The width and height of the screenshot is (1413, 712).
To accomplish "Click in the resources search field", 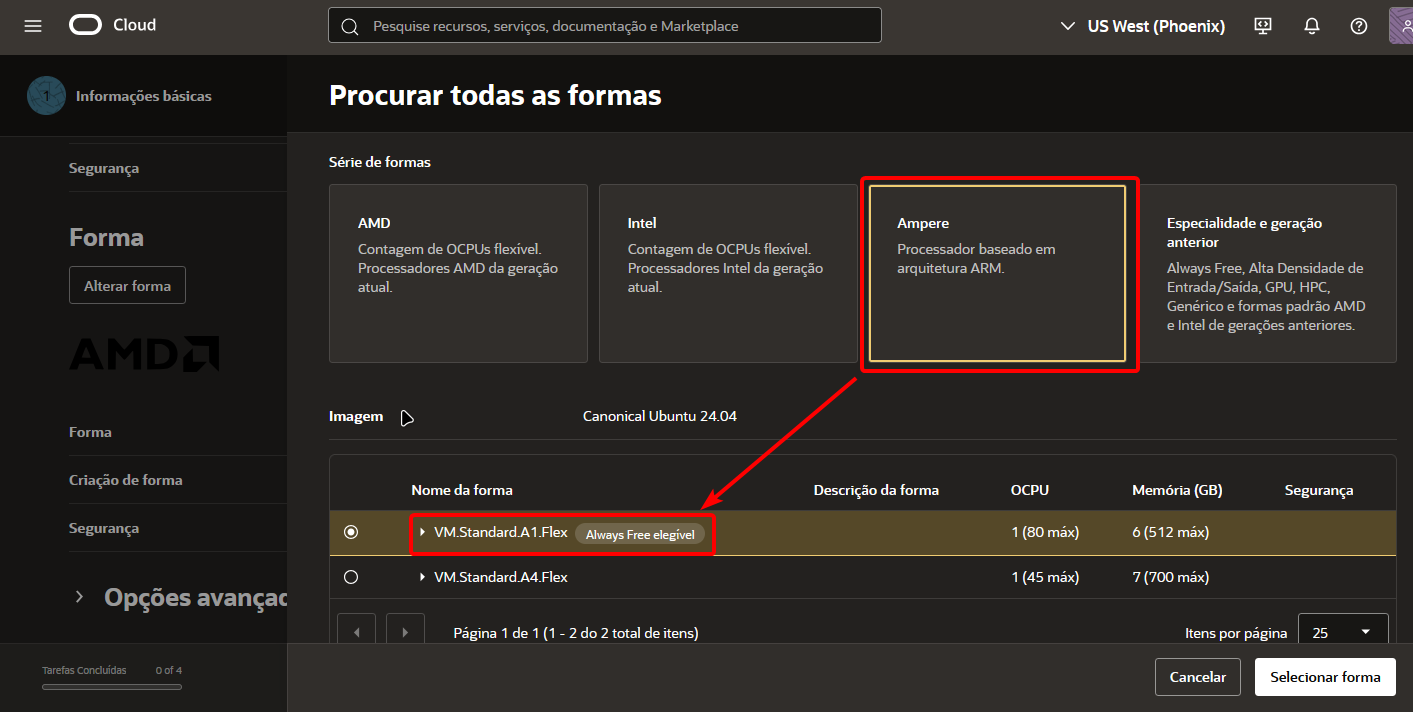I will 604,26.
